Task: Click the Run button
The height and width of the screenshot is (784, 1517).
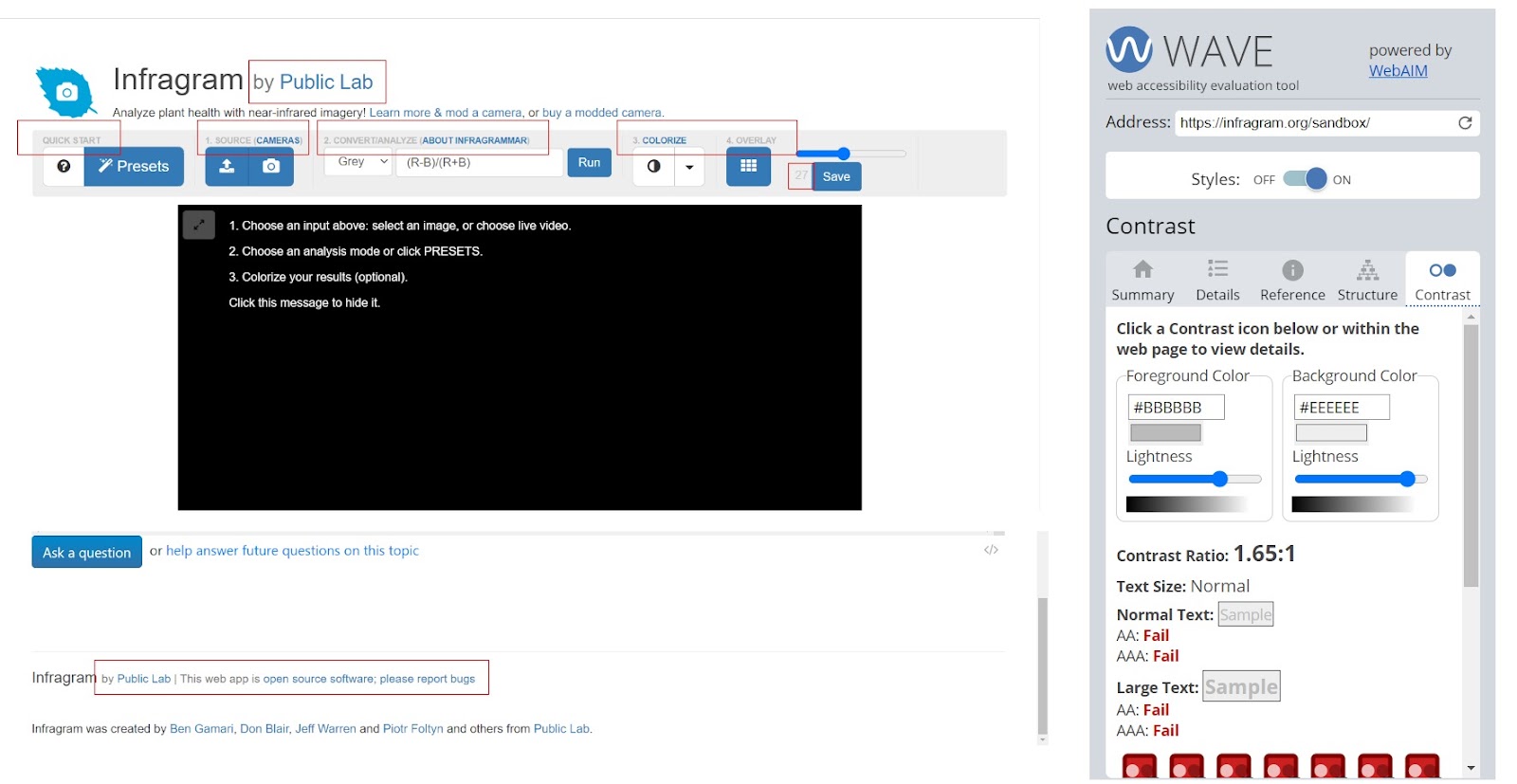Action: [x=589, y=162]
